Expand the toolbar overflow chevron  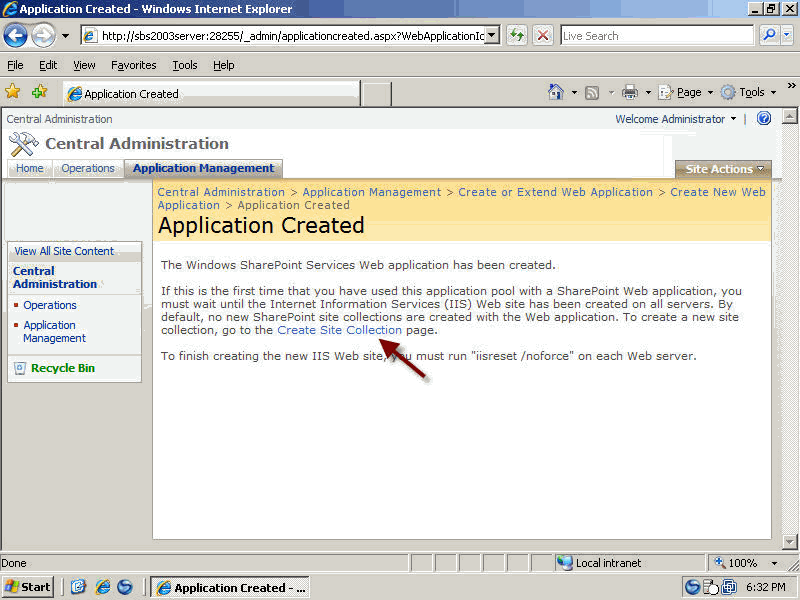[x=791, y=86]
